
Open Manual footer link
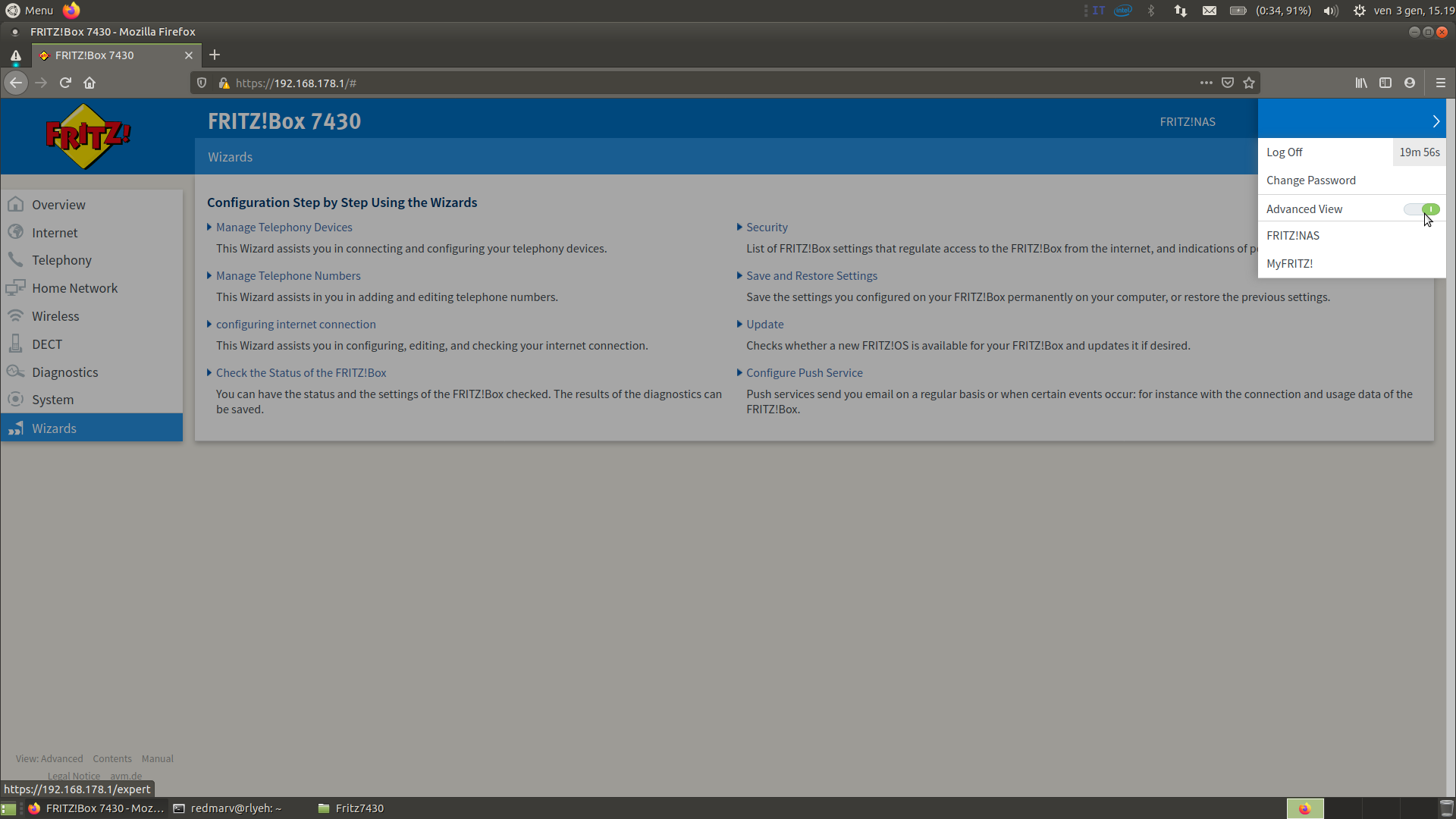pos(158,758)
